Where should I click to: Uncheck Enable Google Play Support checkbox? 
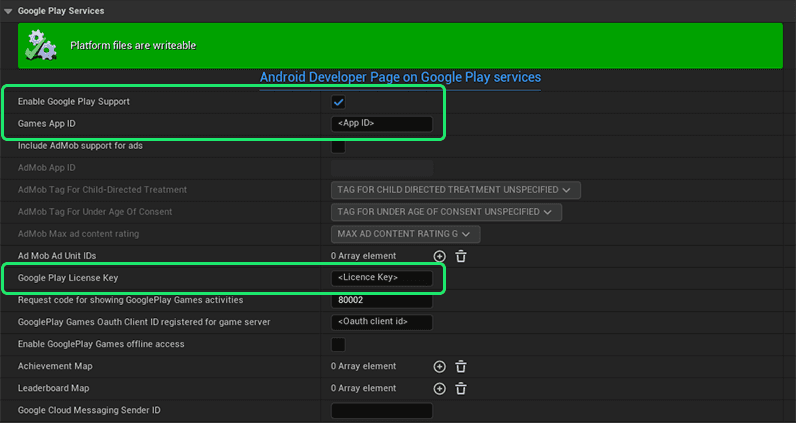[x=338, y=102]
